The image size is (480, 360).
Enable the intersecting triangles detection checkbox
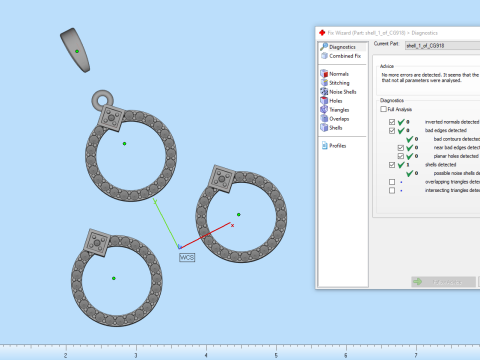pyautogui.click(x=392, y=190)
